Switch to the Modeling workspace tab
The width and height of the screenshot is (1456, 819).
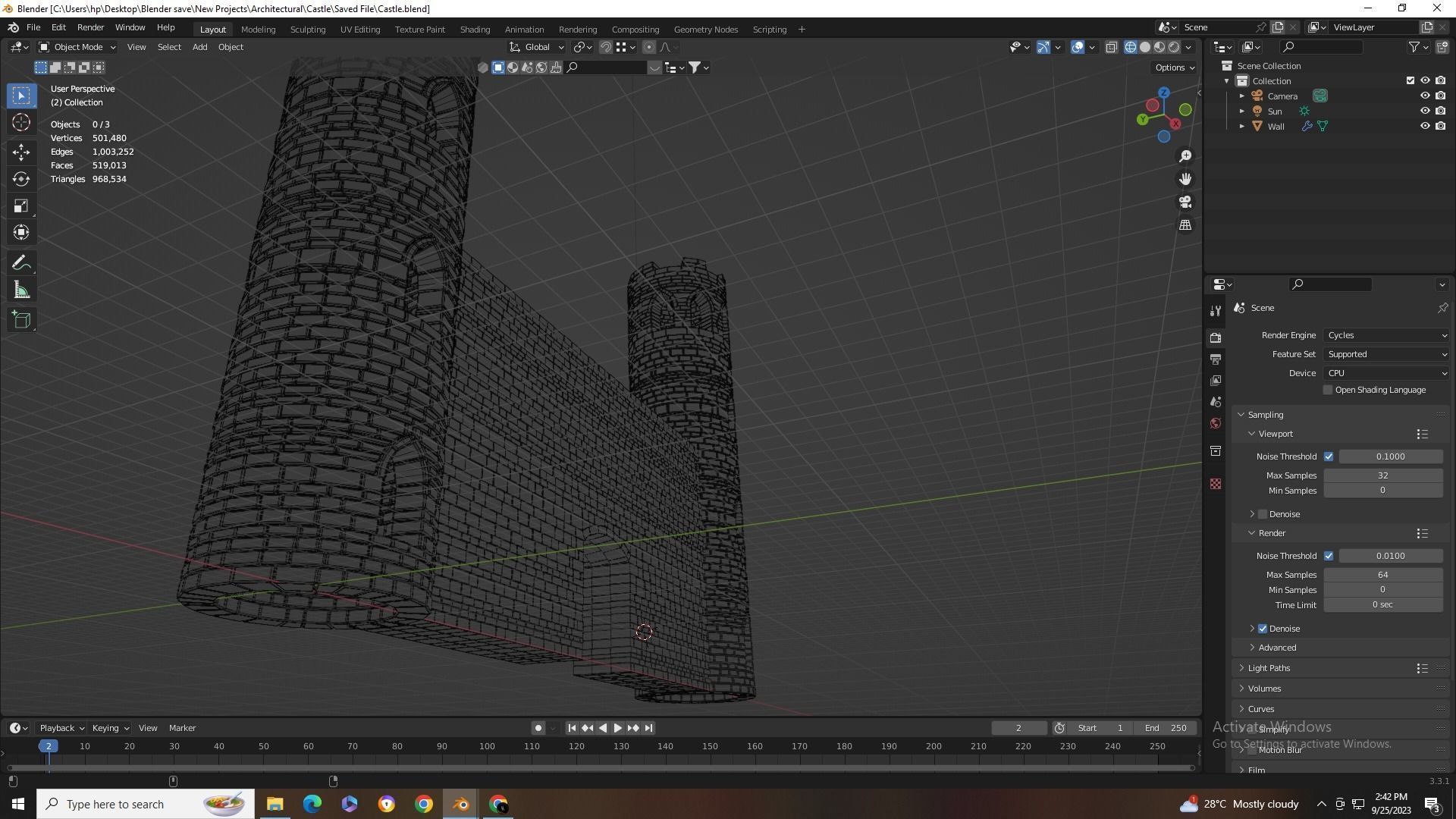258,30
